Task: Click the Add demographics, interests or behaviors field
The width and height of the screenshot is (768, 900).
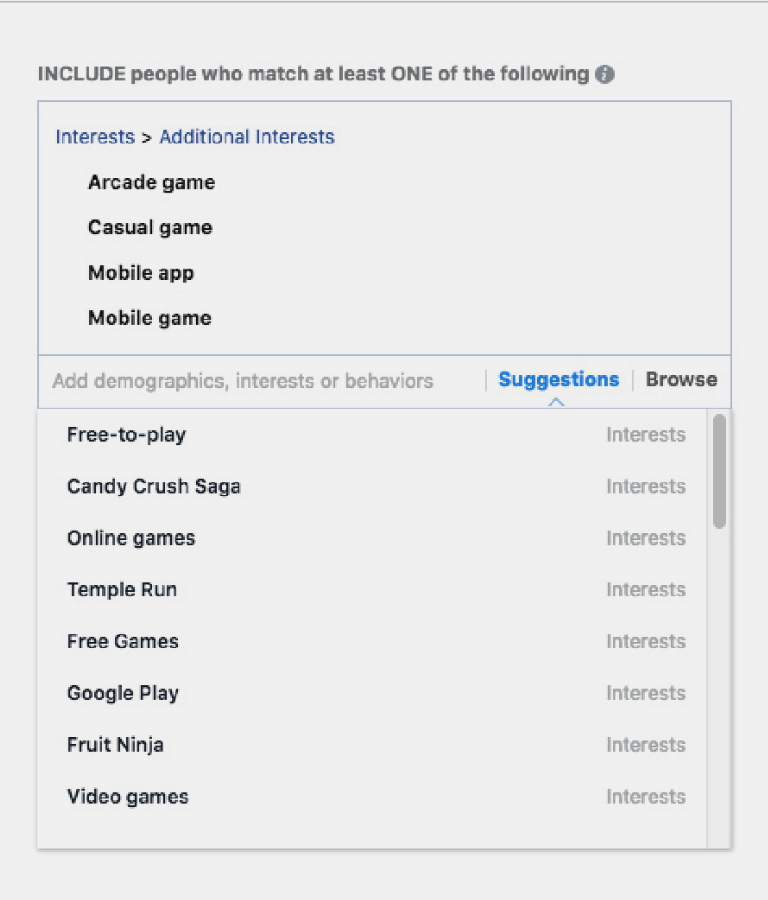Action: coord(243,381)
